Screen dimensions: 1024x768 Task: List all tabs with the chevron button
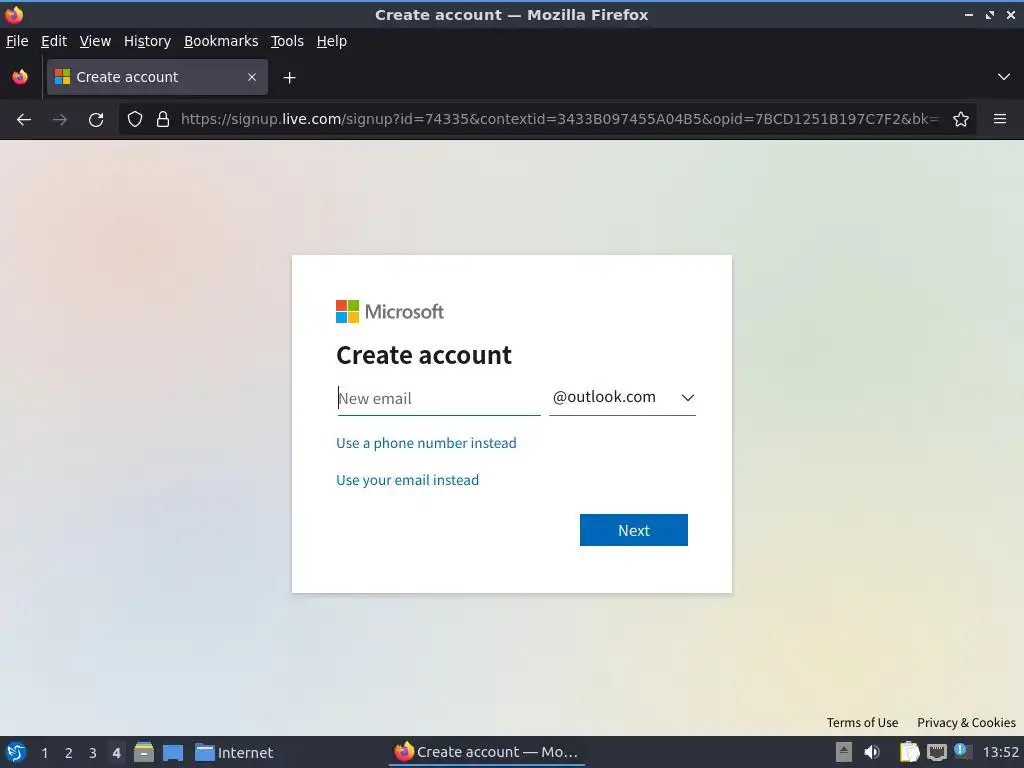click(1004, 77)
